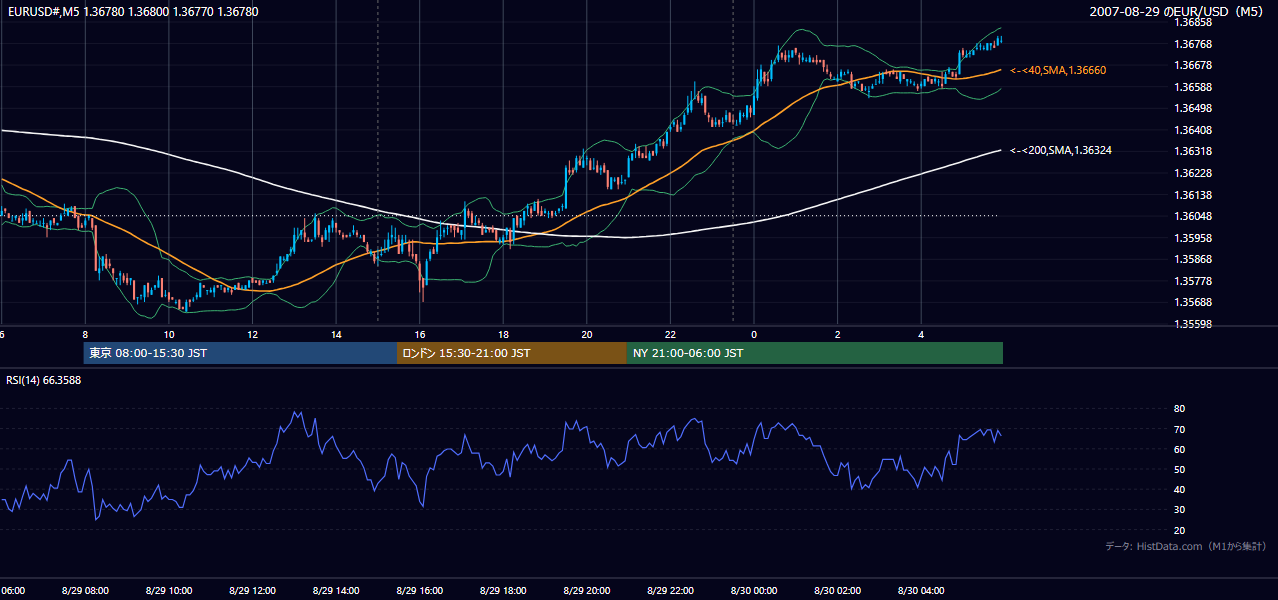Click the 8/29 14:00 time label
Screen dimensions: 1278x600
[336, 591]
